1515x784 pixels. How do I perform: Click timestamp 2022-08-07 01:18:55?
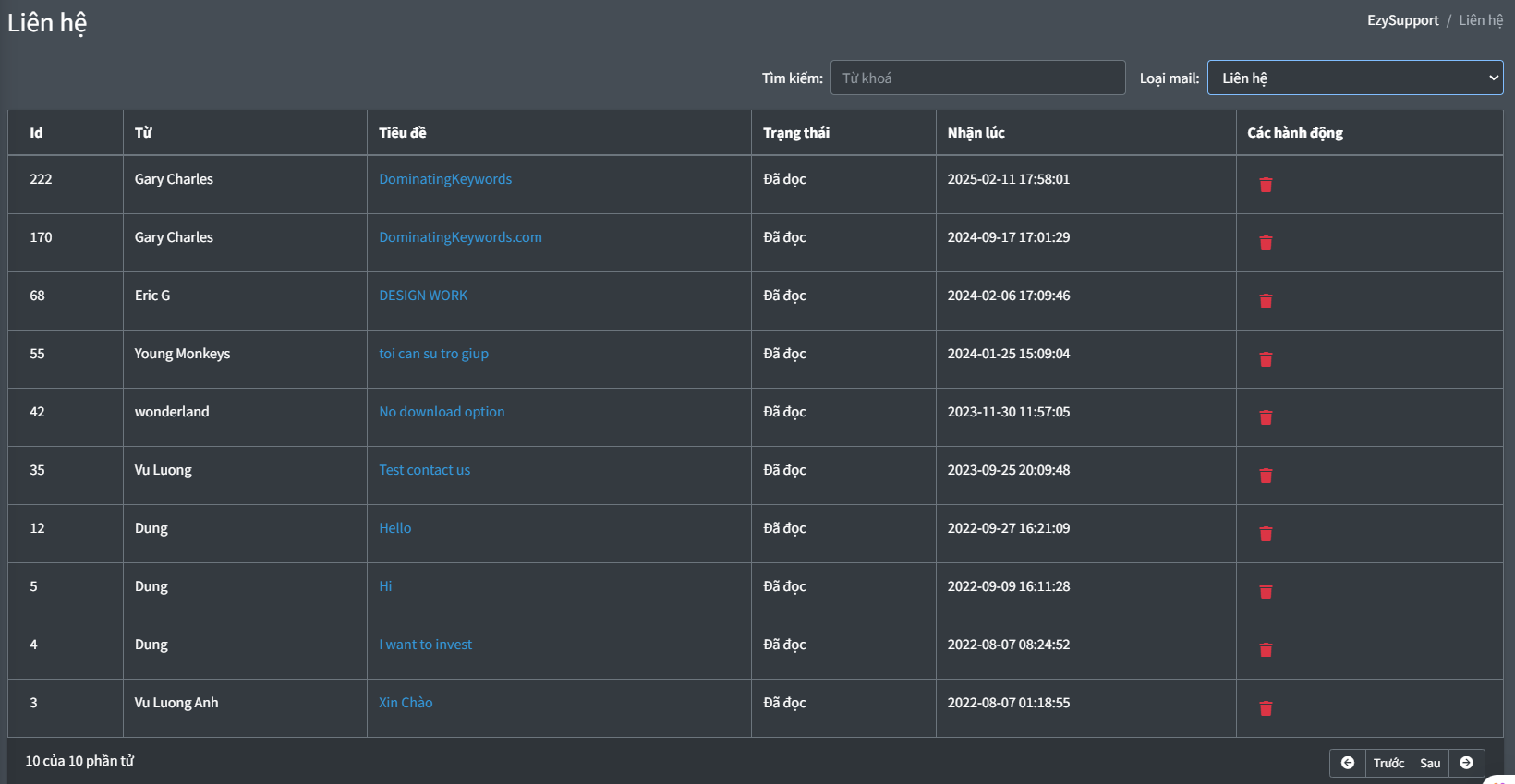click(x=1009, y=703)
